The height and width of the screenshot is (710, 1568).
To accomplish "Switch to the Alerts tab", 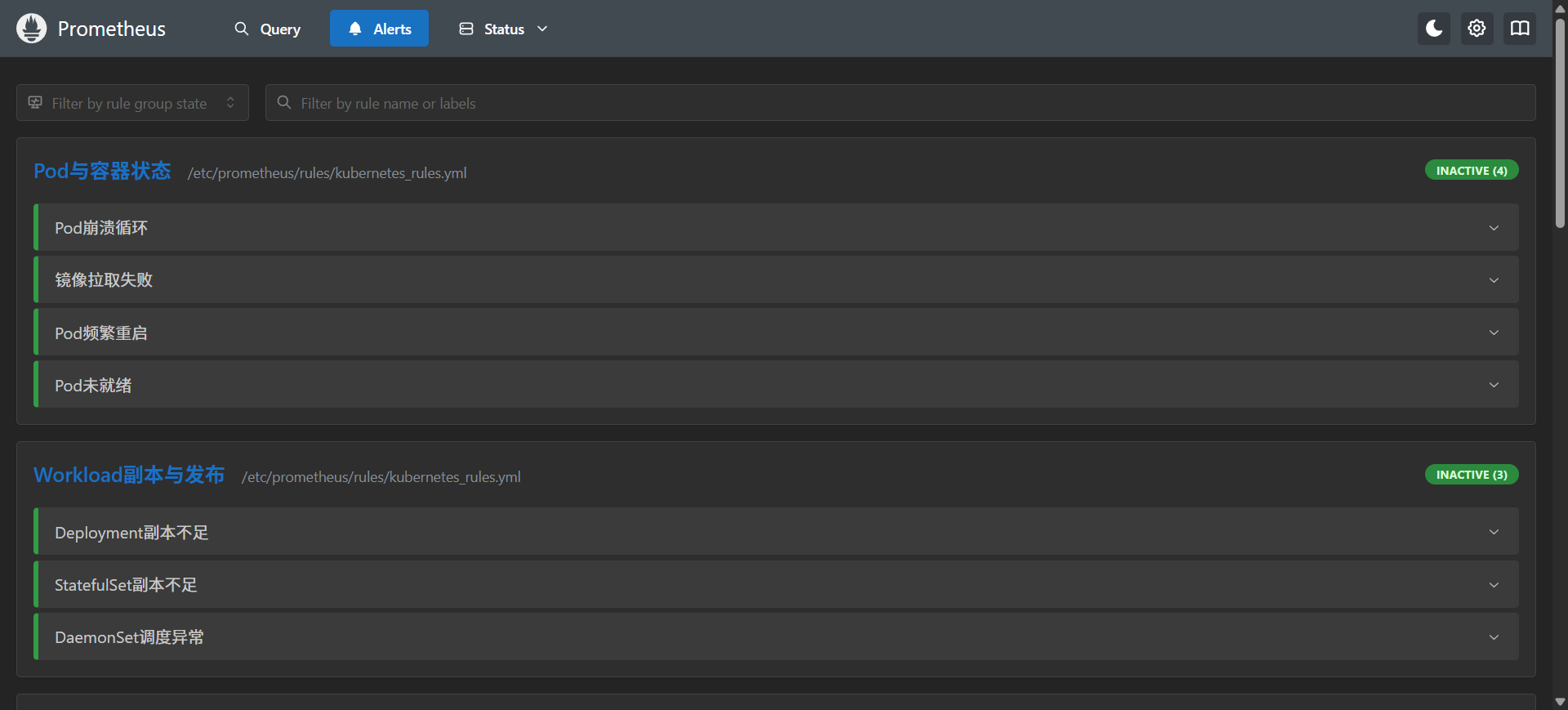I will (379, 29).
